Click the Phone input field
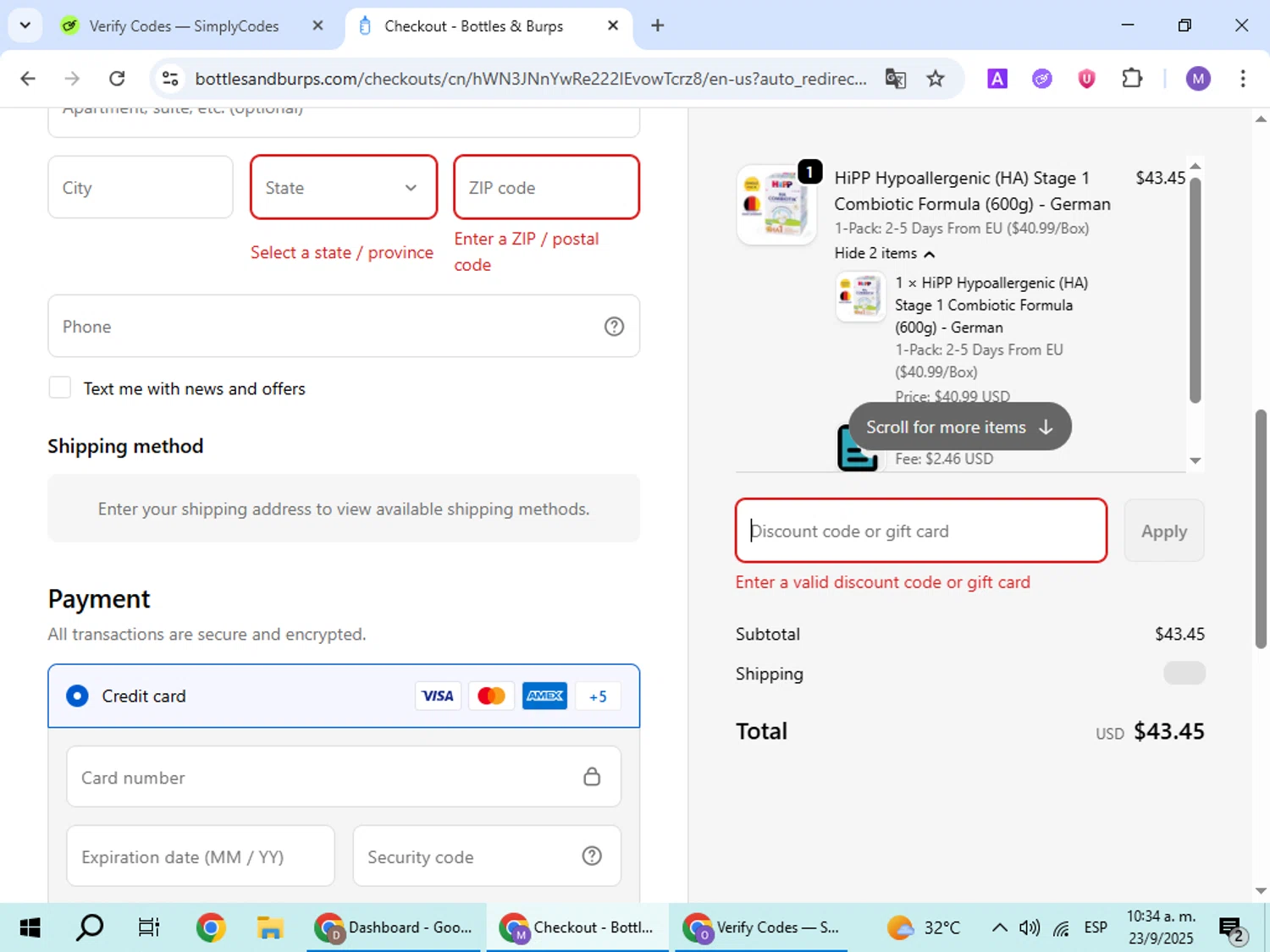The width and height of the screenshot is (1270, 952). [344, 326]
